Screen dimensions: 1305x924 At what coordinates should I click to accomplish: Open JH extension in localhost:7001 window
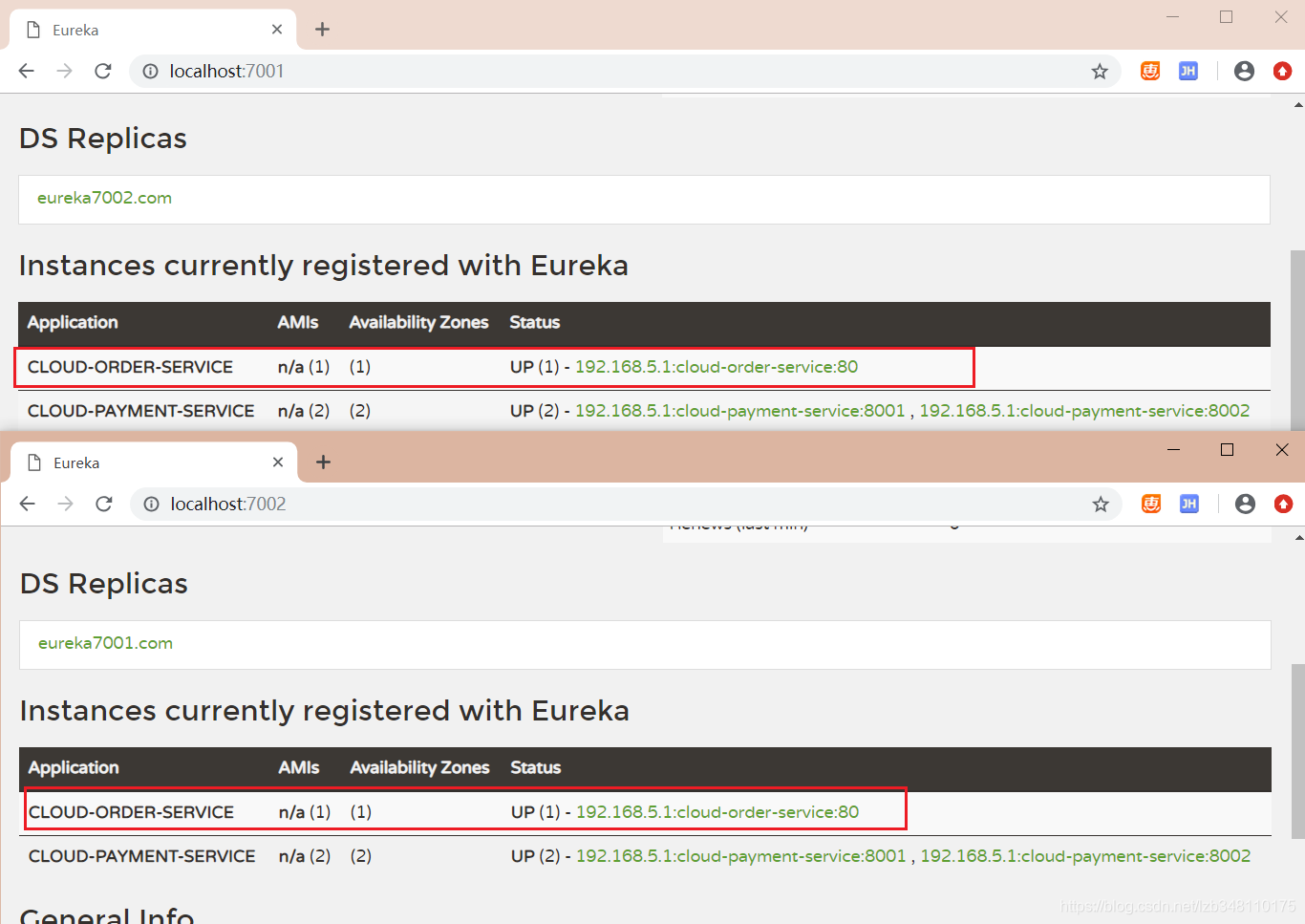tap(1188, 71)
